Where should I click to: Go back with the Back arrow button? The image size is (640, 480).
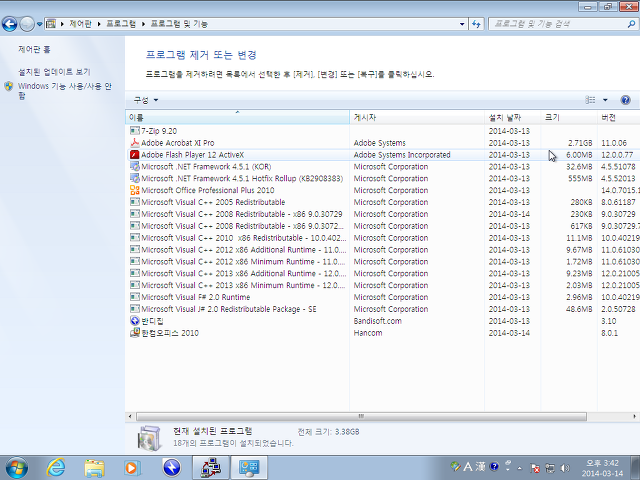point(9,24)
